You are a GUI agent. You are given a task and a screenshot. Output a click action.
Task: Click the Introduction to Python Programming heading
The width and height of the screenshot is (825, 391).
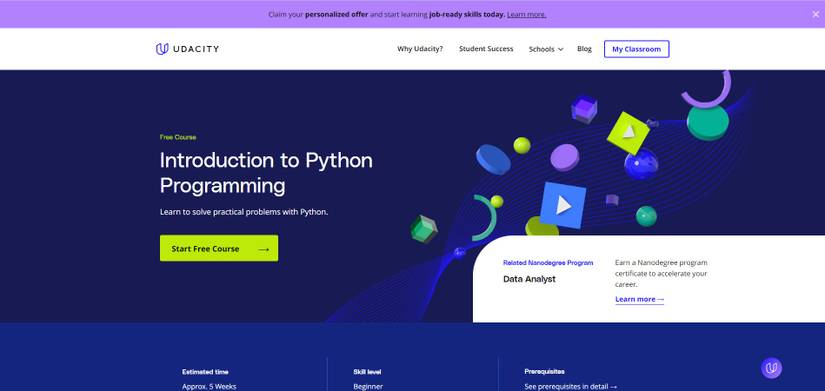click(266, 173)
